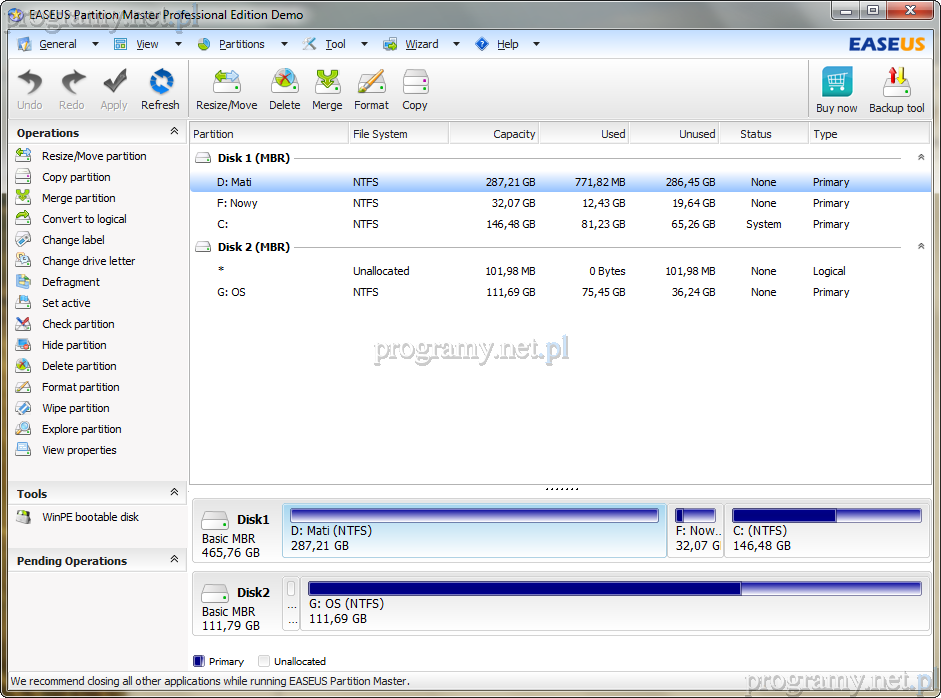Collapse the Operations panel

pyautogui.click(x=174, y=132)
